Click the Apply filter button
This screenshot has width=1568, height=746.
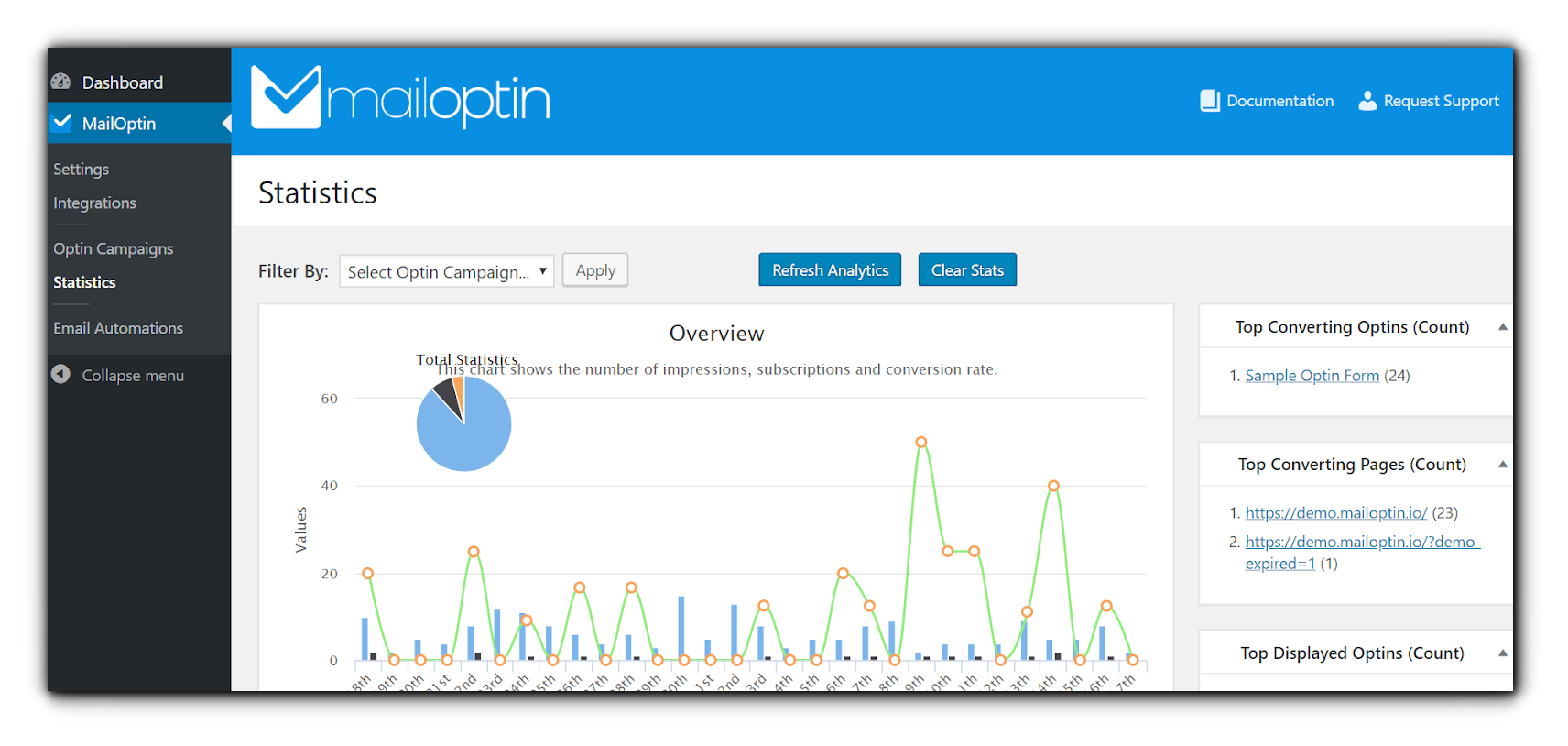(x=595, y=270)
